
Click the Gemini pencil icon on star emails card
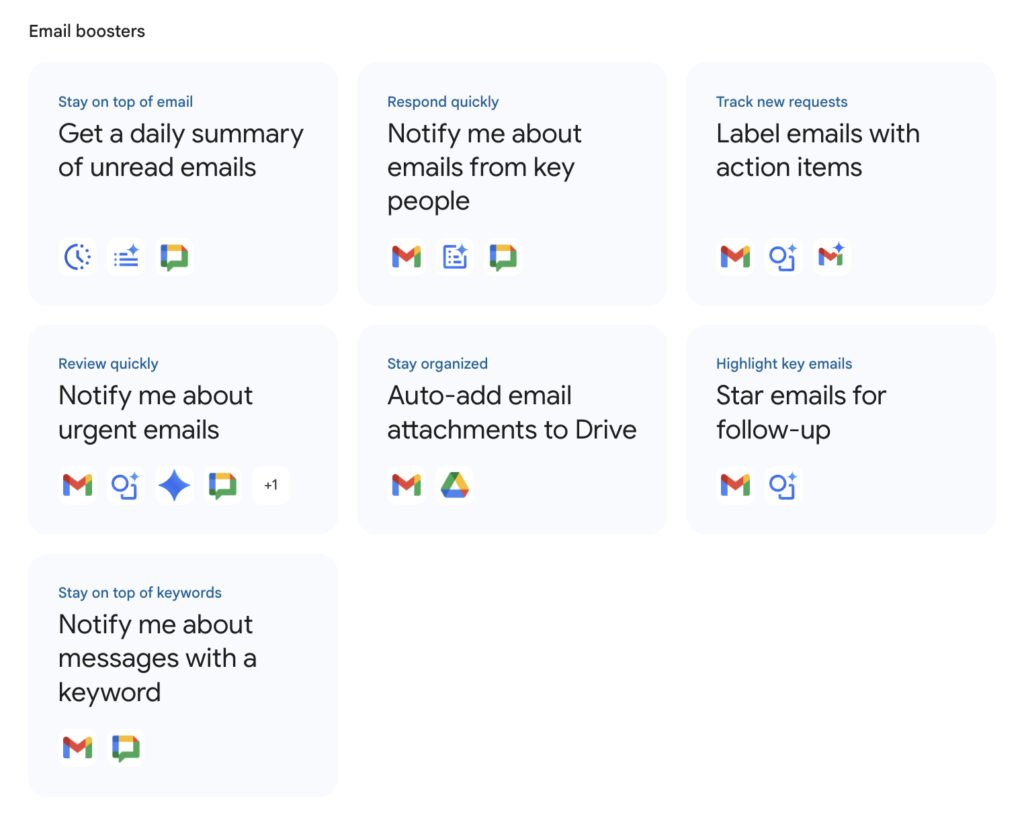click(783, 485)
